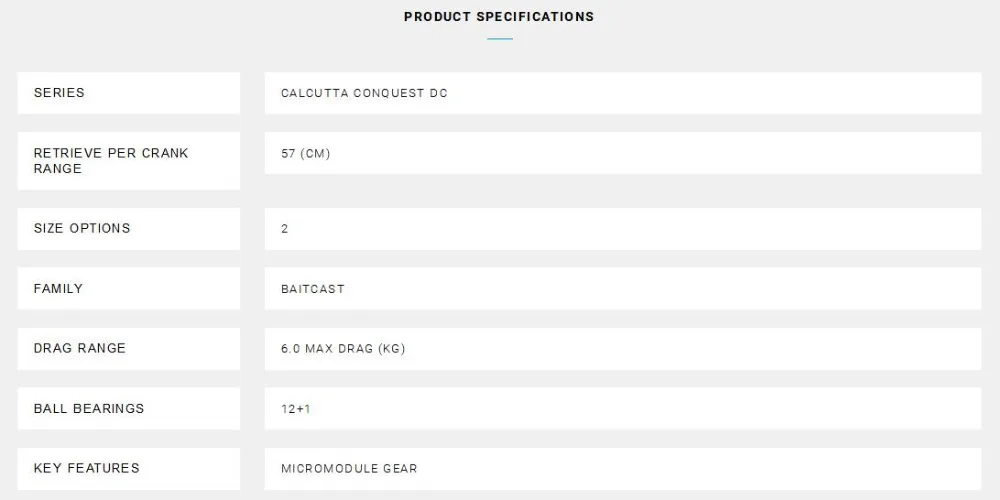Click the blue underline beneath the heading
The width and height of the screenshot is (1000, 500).
[500, 39]
